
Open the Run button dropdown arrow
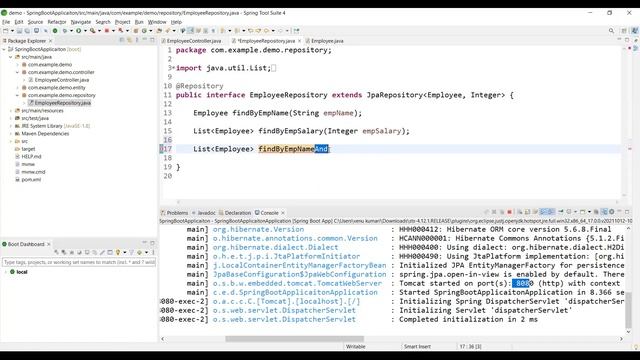(85, 31)
